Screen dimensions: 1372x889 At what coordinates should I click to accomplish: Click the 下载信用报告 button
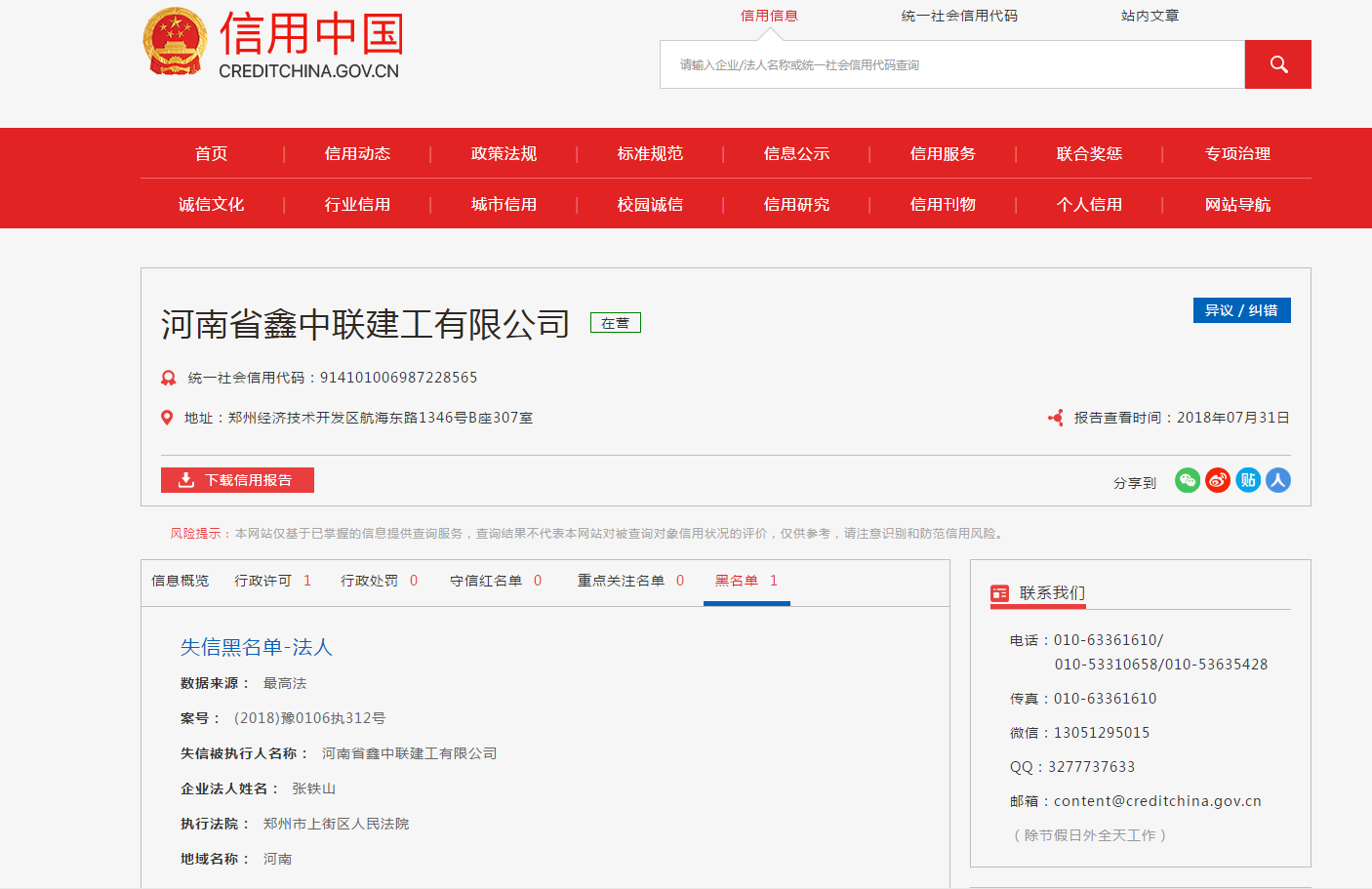(x=237, y=480)
